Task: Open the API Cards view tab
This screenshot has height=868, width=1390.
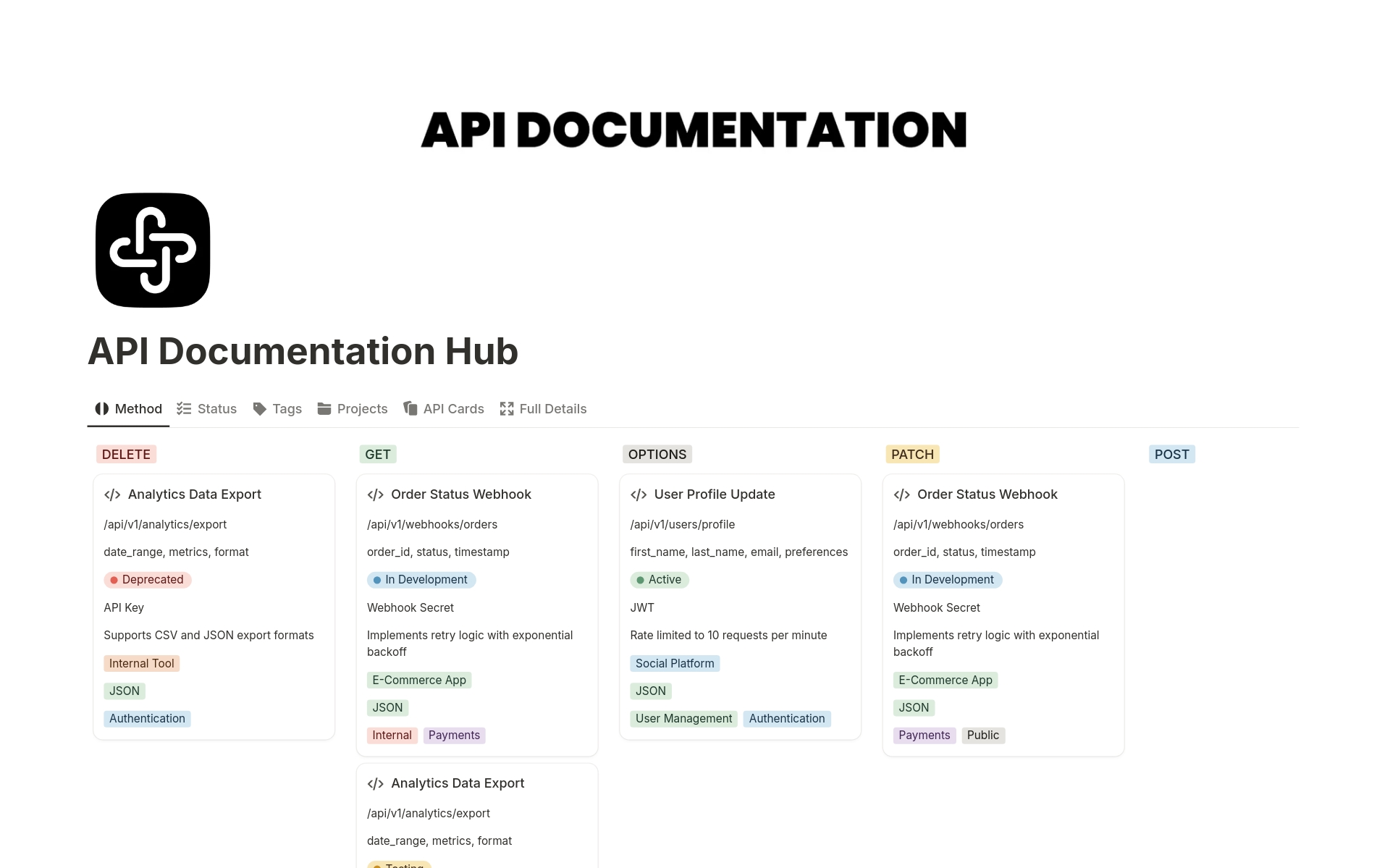Action: pyautogui.click(x=444, y=409)
